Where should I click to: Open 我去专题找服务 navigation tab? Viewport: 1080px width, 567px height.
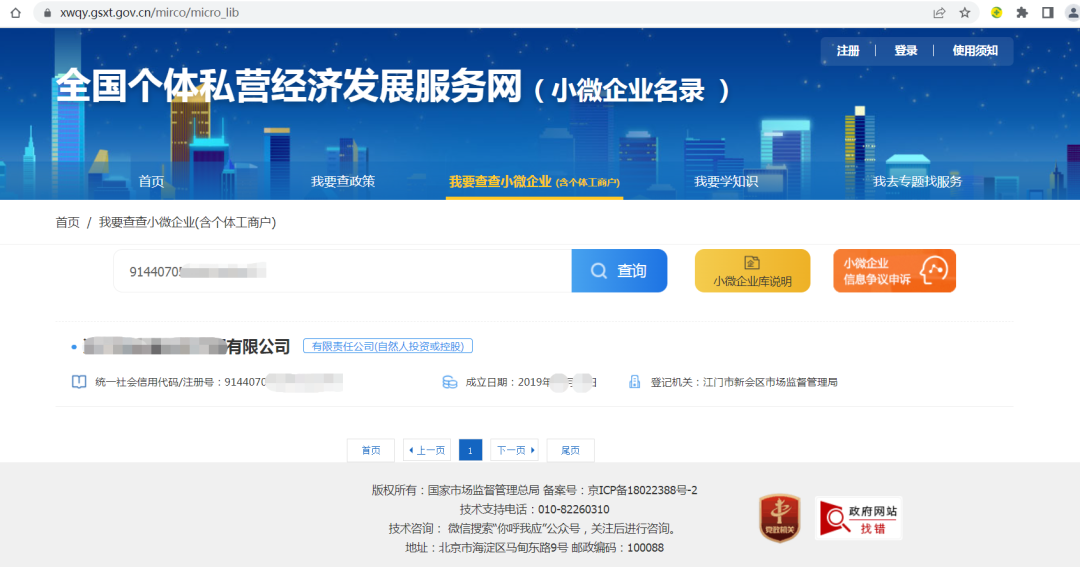(917, 181)
